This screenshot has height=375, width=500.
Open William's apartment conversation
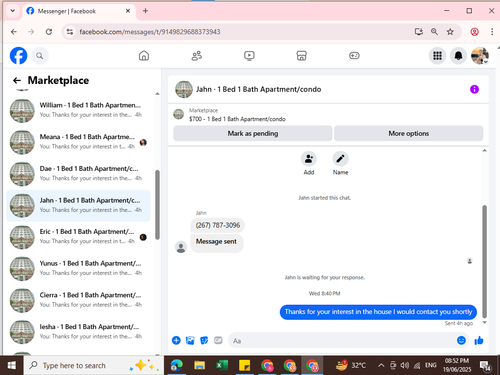78,110
